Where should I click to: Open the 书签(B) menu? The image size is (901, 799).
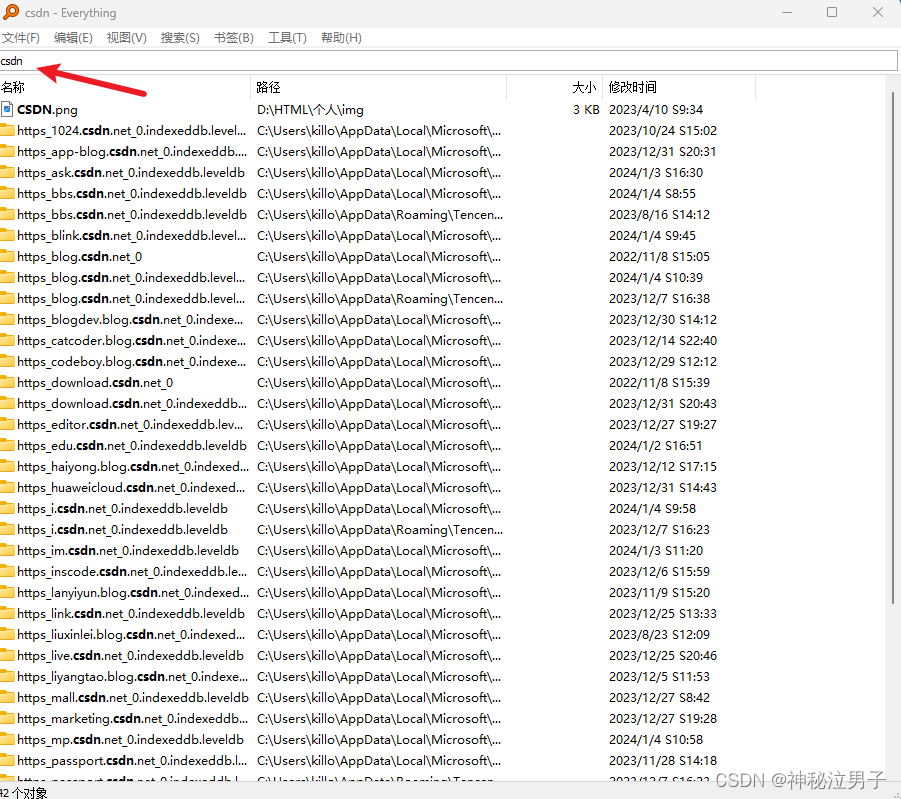tap(233, 38)
